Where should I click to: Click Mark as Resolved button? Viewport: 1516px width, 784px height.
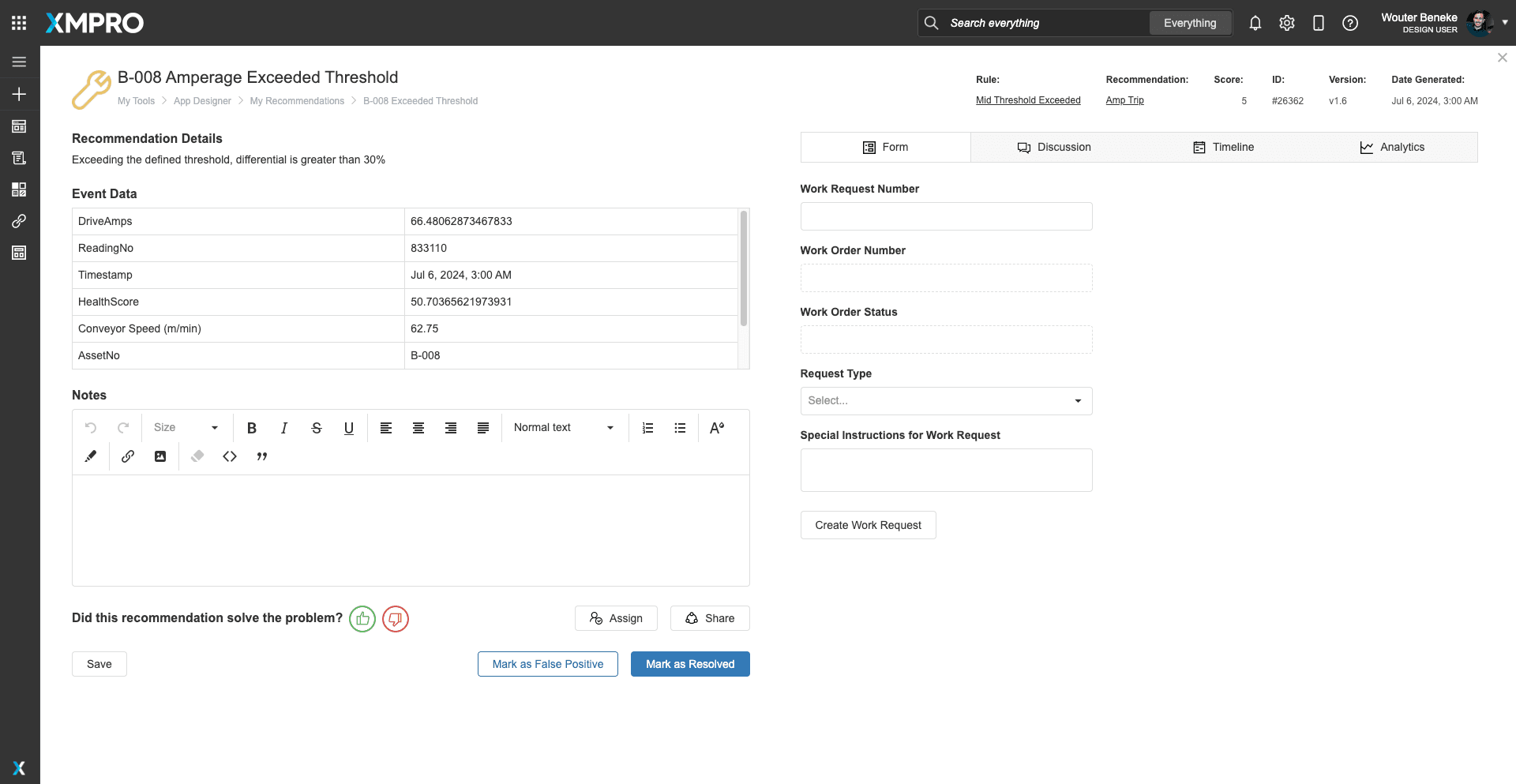tap(690, 664)
